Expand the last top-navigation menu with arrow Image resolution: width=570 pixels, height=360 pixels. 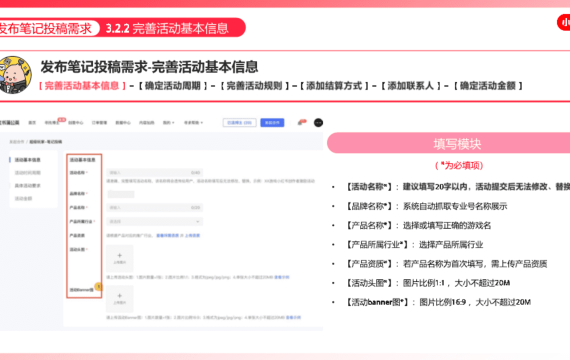click(x=193, y=123)
